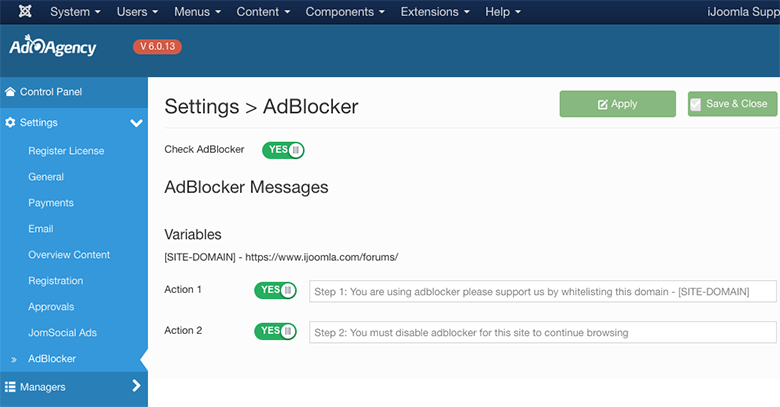Expand the Managers sidebar section
The image size is (780, 407).
click(136, 386)
